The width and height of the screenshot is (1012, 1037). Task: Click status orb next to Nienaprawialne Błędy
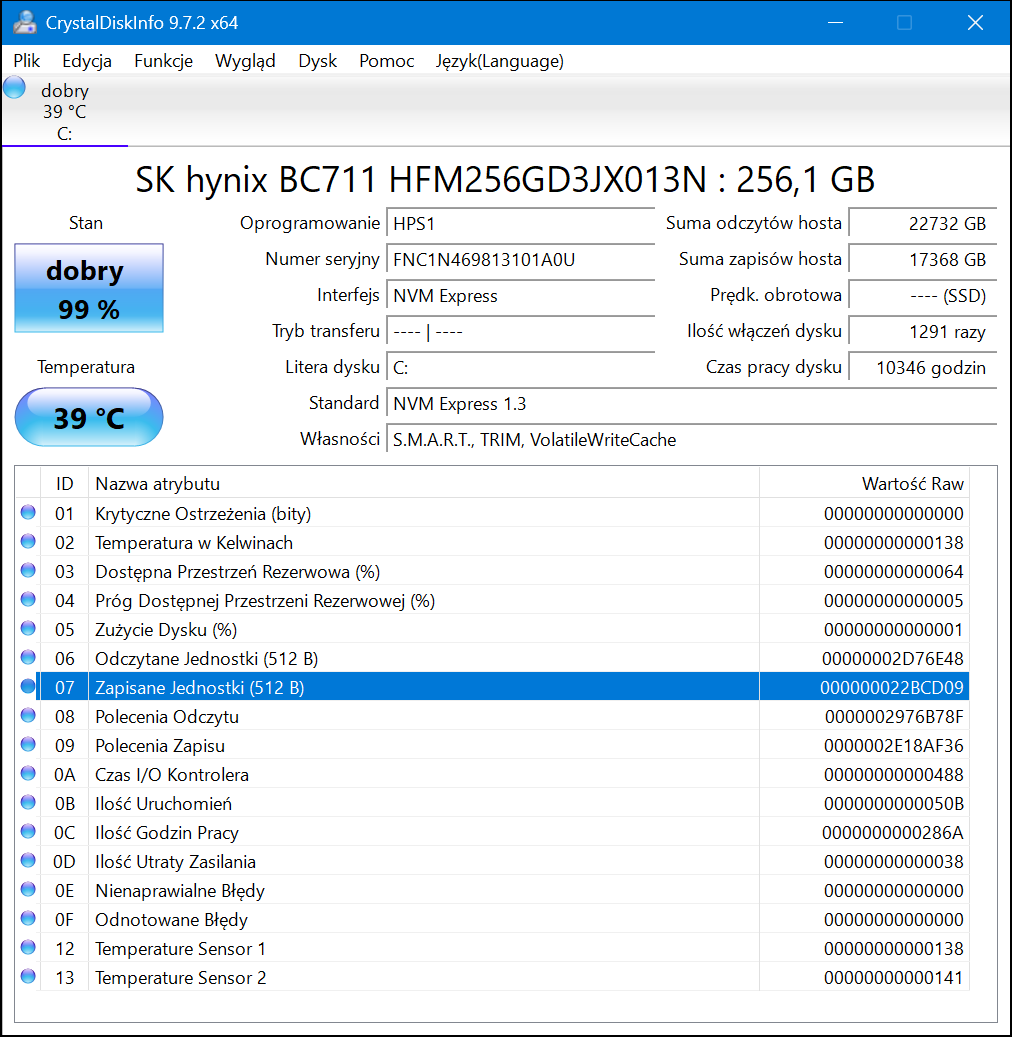[x=28, y=890]
